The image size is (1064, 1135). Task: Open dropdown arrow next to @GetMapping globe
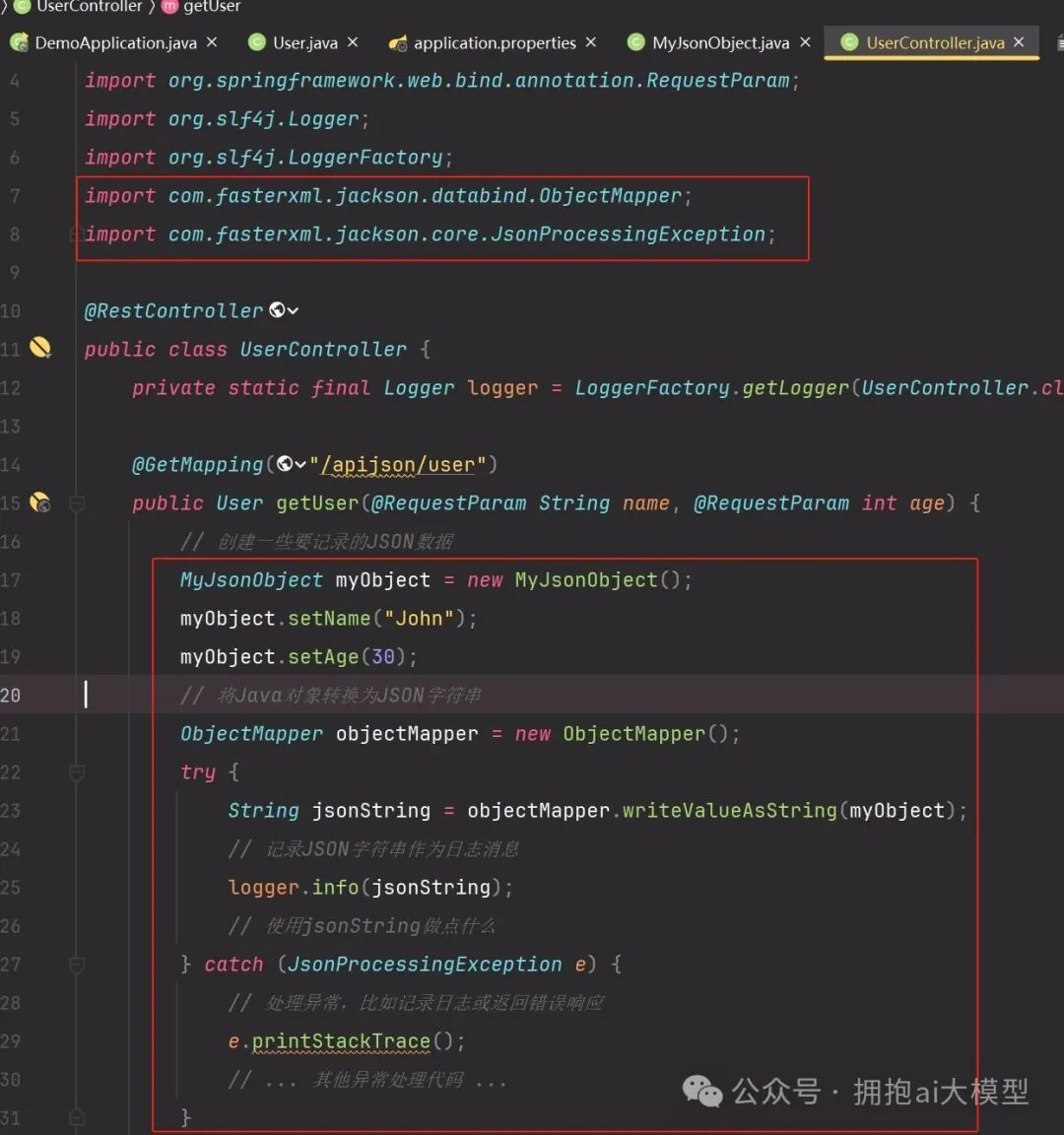click(300, 465)
